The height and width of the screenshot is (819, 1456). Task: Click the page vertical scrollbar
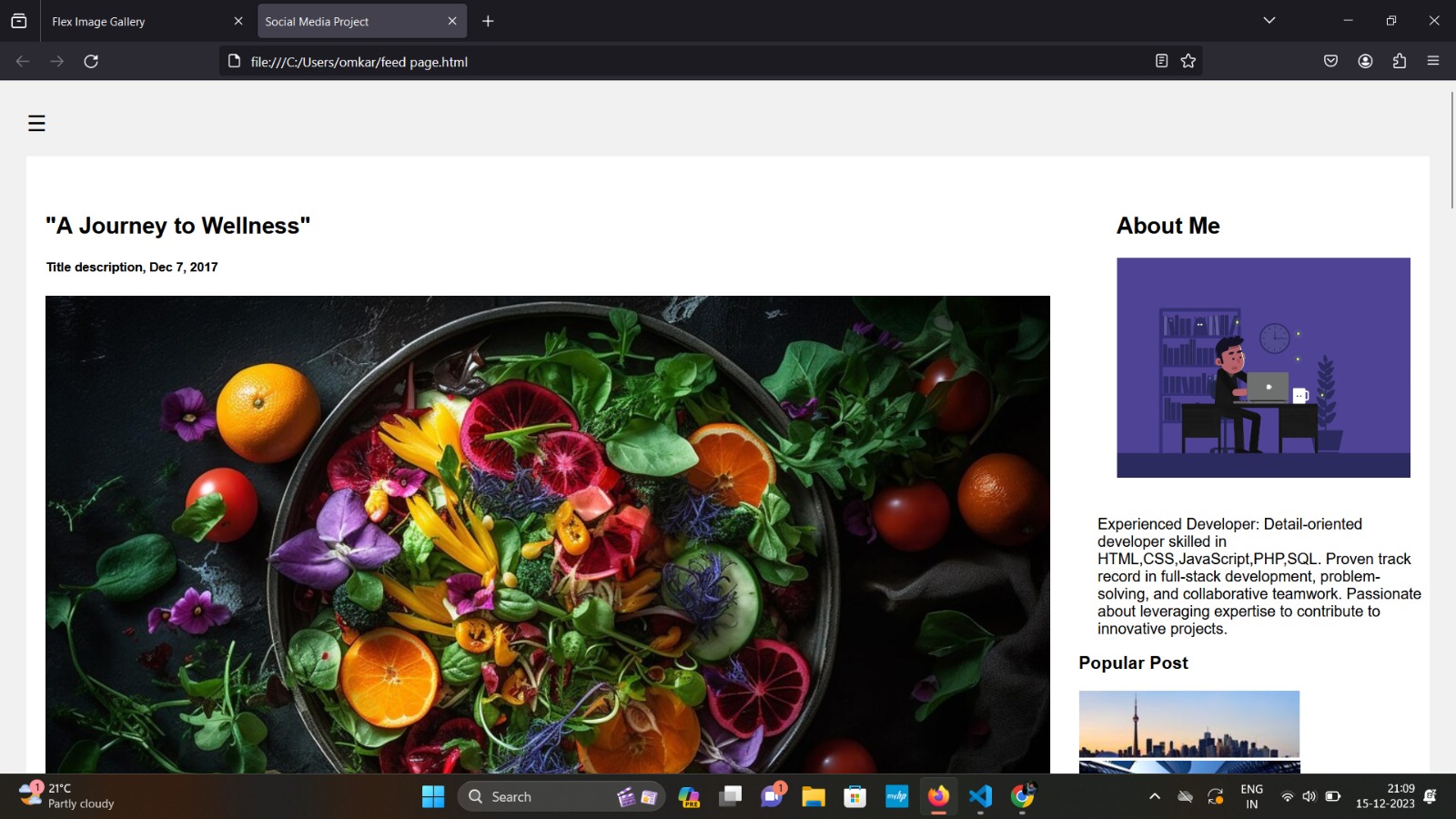(x=1451, y=150)
